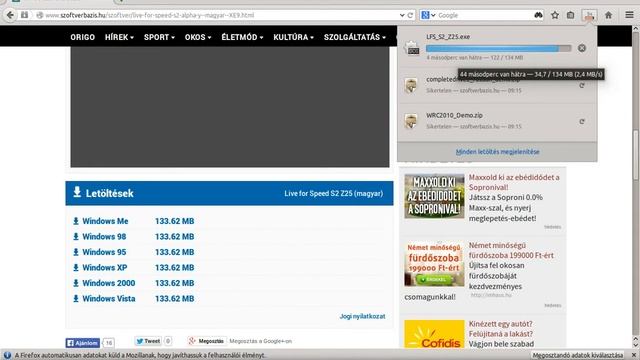The width and height of the screenshot is (640, 360).
Task: Expand the KULTÚRA navigation menu
Action: click(x=293, y=37)
